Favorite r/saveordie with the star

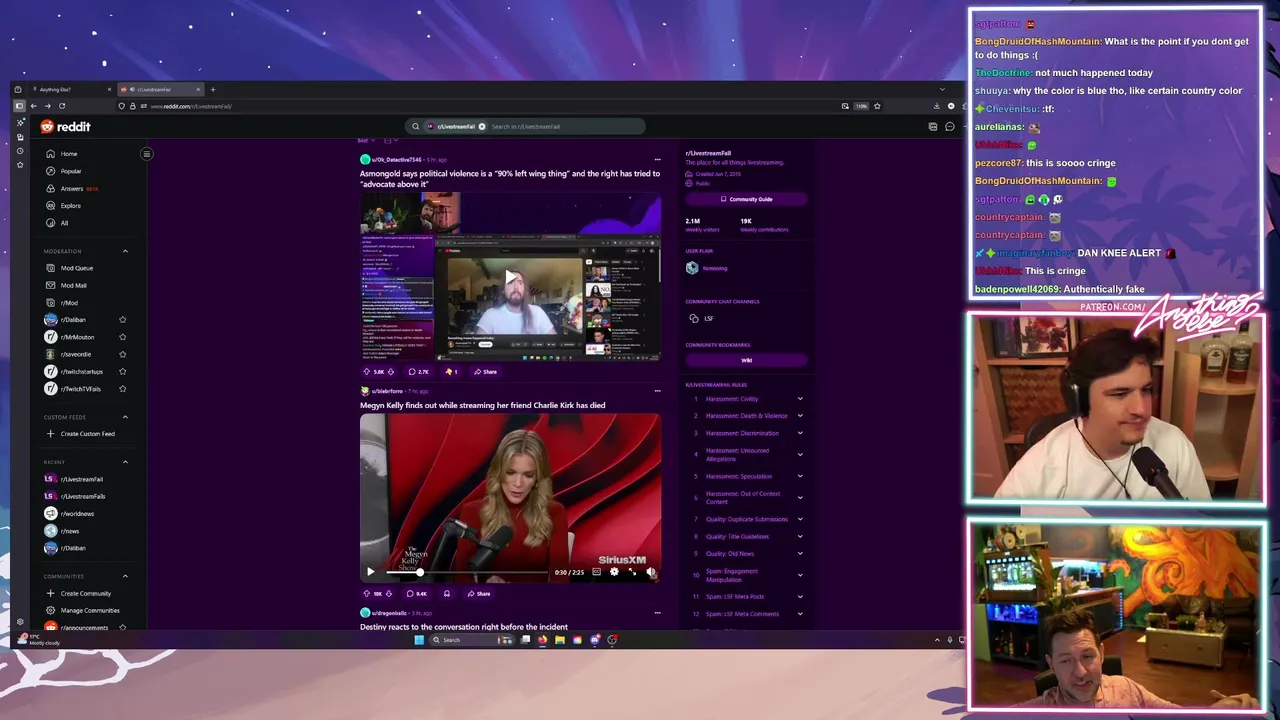[123, 354]
